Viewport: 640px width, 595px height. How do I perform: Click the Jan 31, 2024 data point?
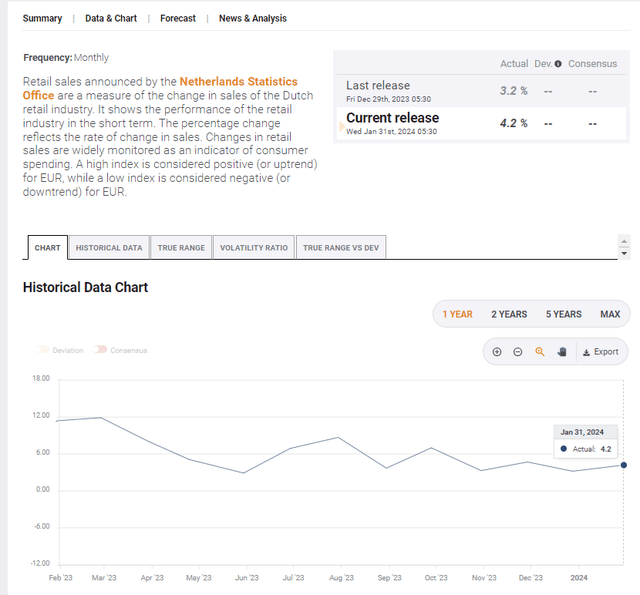point(624,465)
